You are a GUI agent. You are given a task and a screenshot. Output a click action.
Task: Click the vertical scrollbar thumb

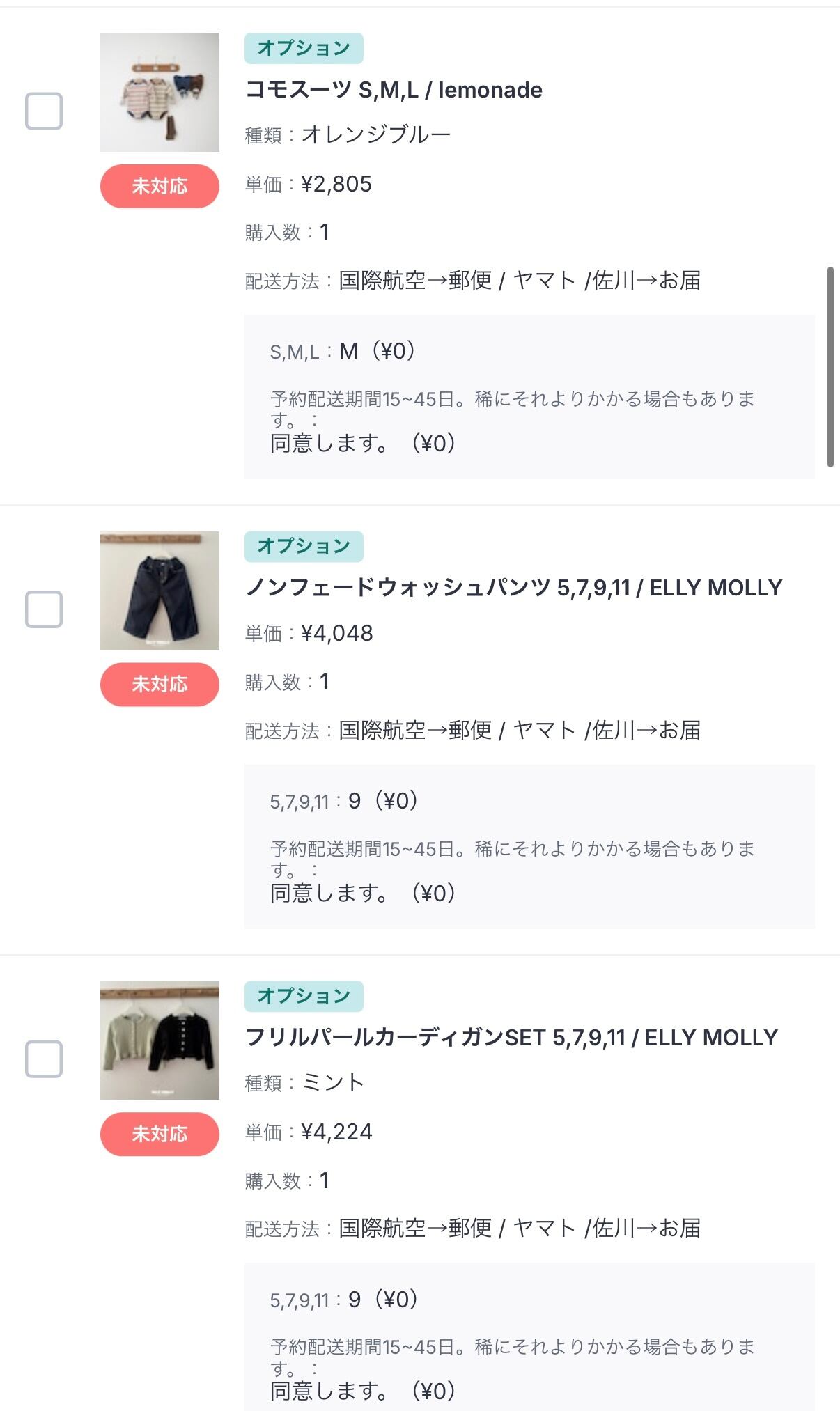830,366
